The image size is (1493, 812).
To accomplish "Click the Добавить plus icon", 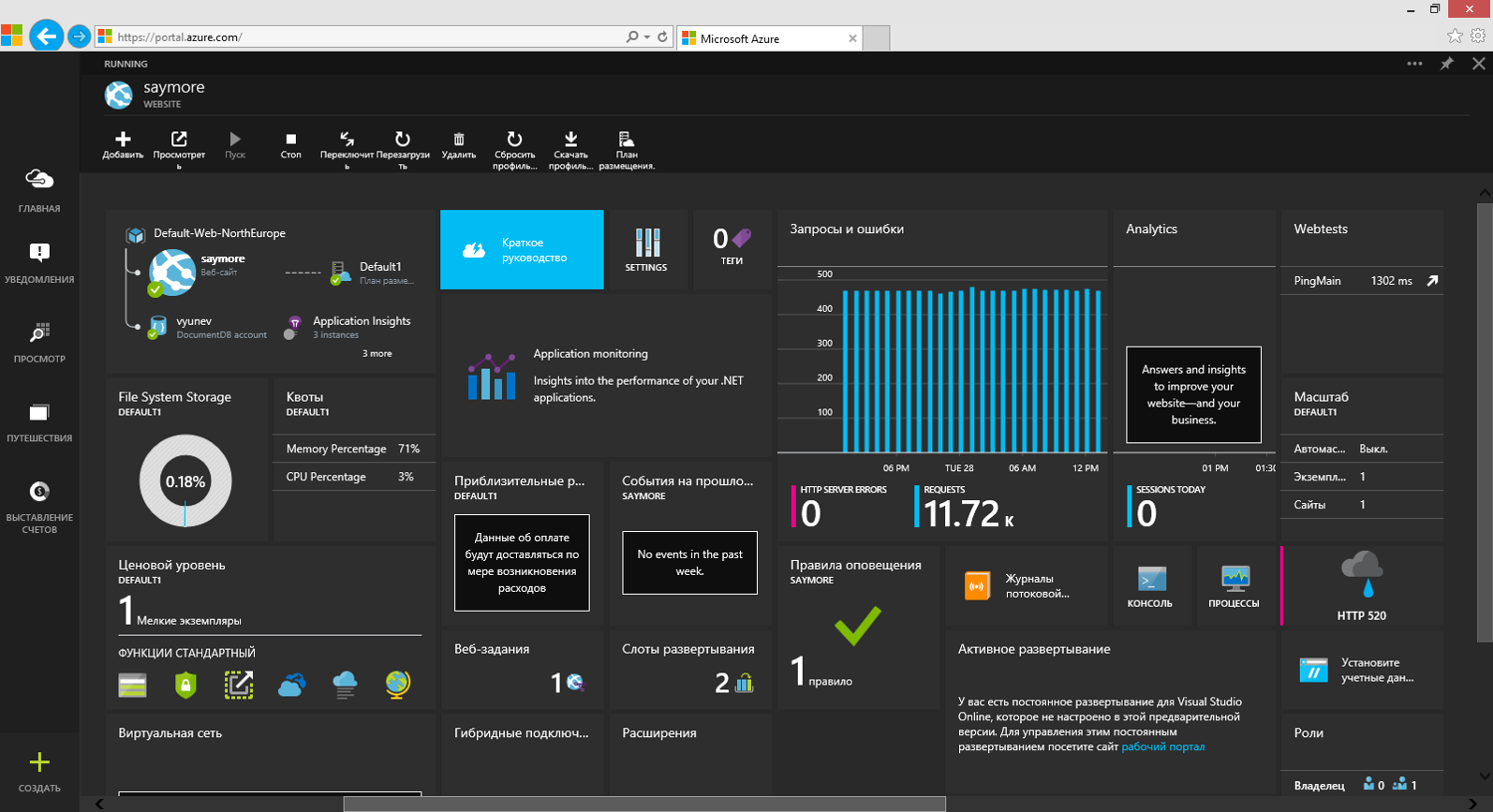I will 123,139.
